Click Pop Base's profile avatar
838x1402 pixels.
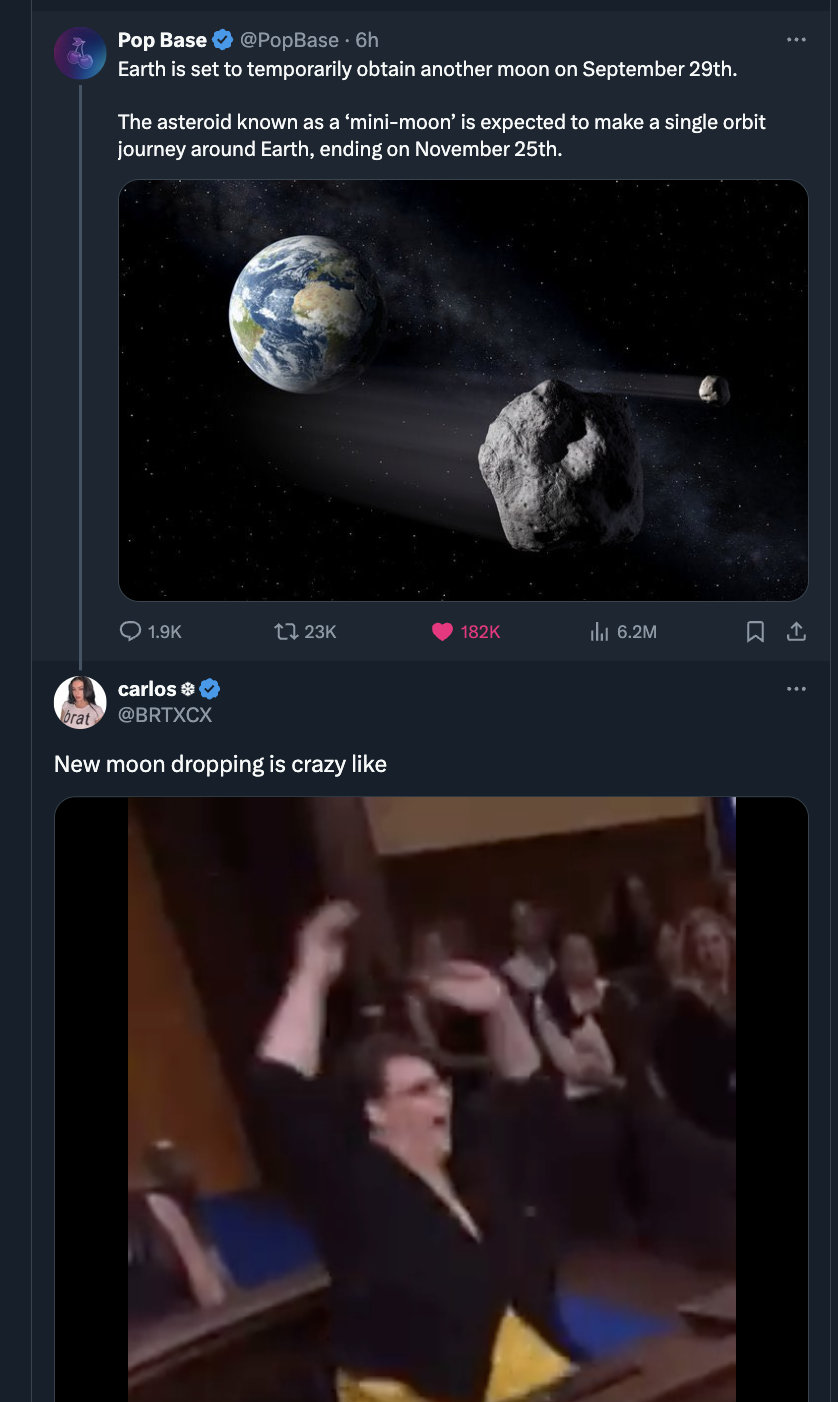(79, 53)
